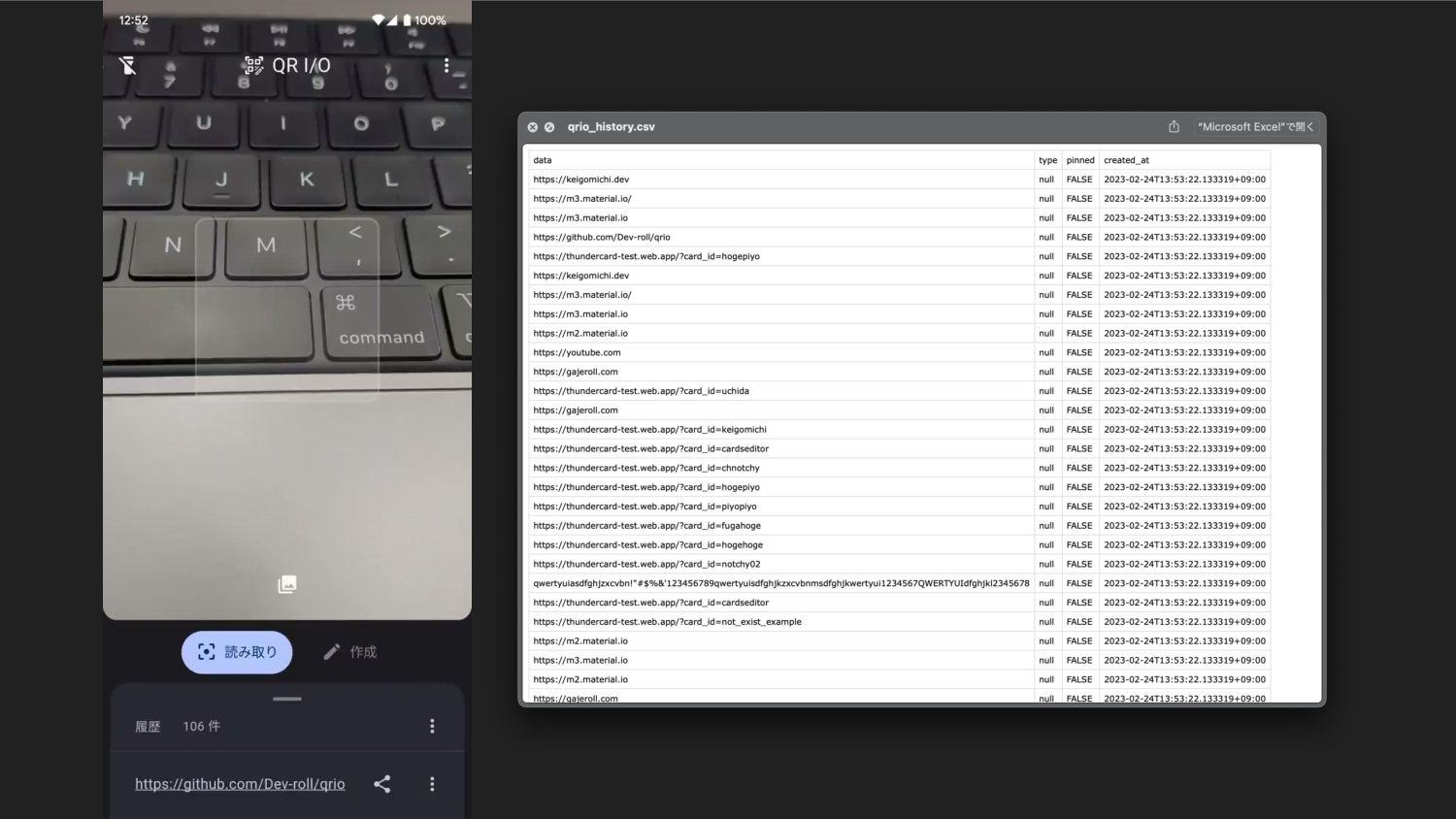Click the share icon in the preview window
The height and width of the screenshot is (819, 1456).
1174,127
